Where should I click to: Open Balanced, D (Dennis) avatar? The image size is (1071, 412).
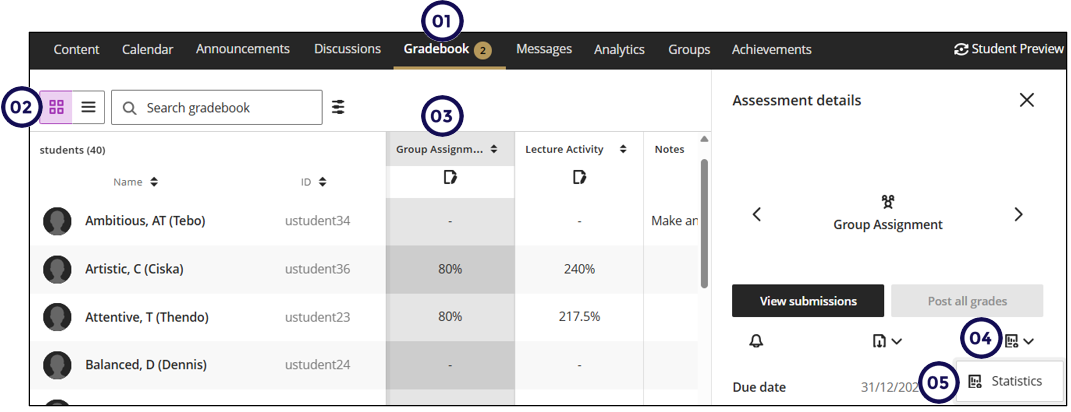tap(57, 365)
